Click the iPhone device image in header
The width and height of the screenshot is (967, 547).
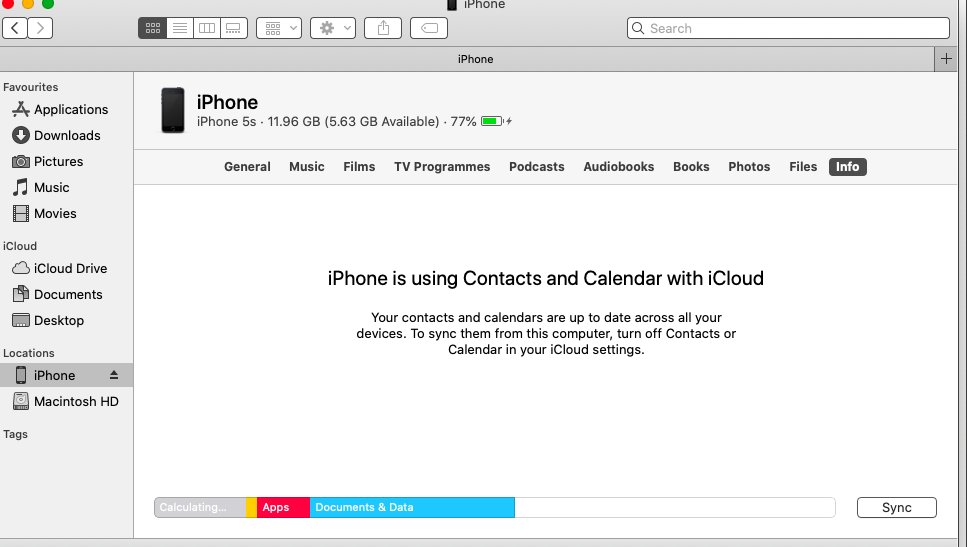pos(173,110)
